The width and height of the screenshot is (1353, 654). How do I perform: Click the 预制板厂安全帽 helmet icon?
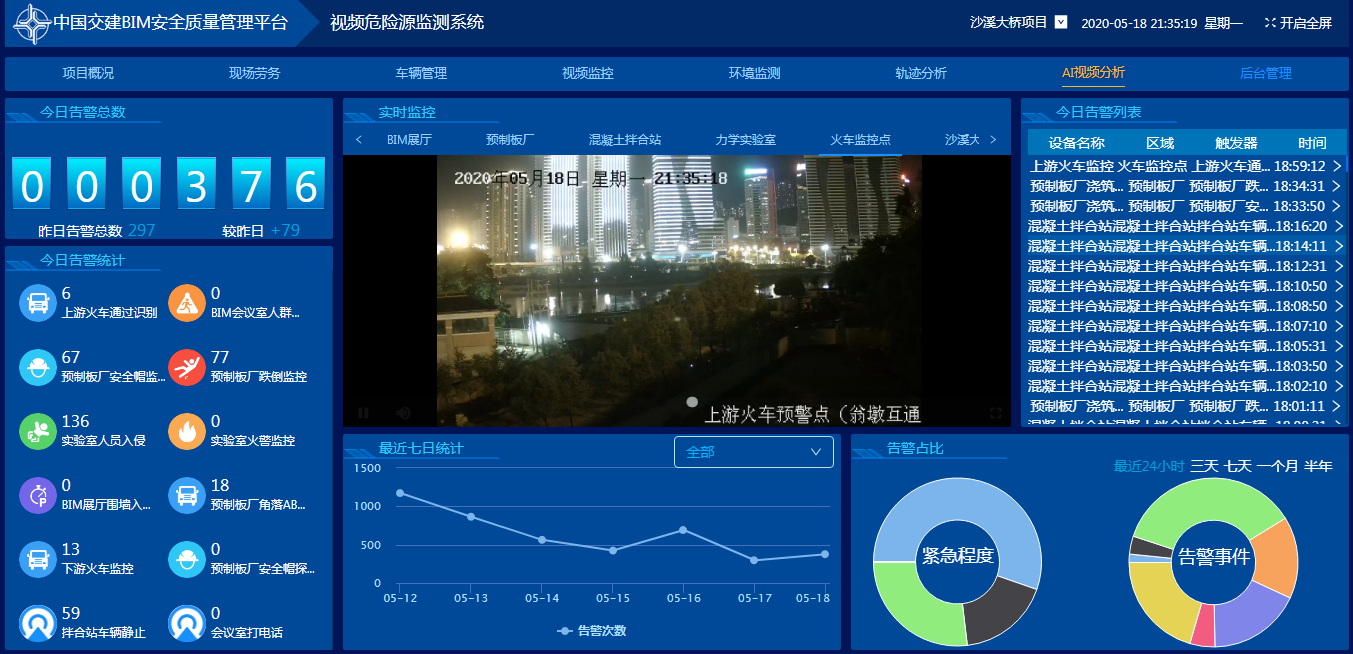(x=38, y=367)
